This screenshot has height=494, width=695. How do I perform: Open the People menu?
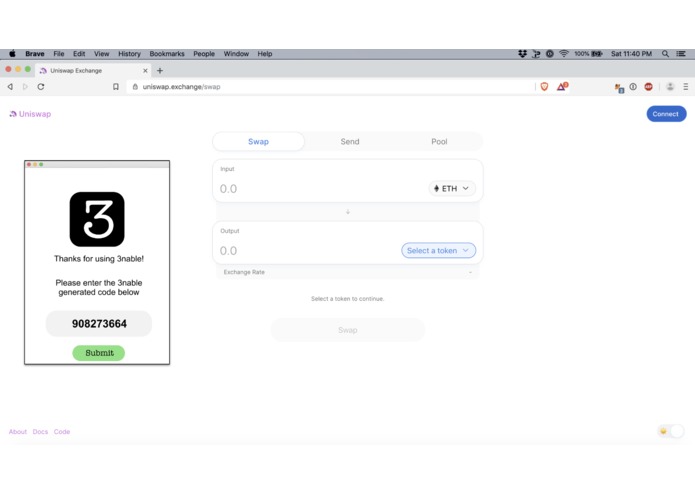(x=204, y=54)
